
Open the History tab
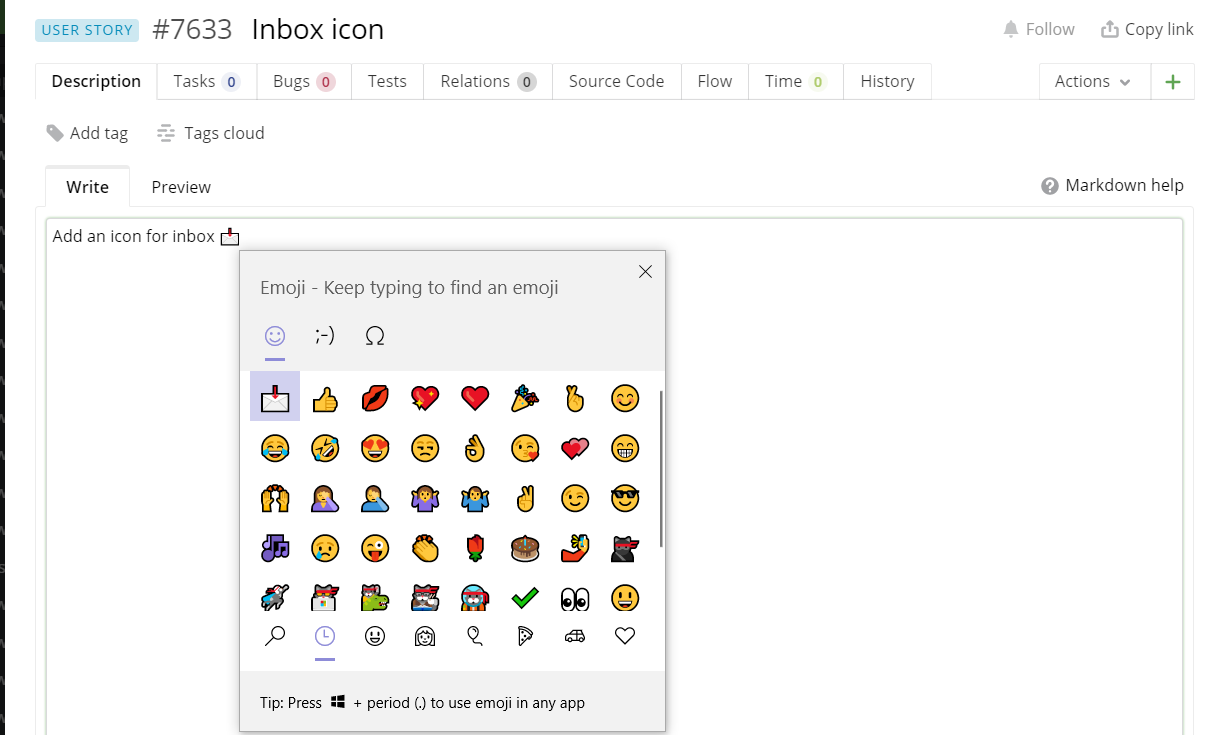point(887,81)
